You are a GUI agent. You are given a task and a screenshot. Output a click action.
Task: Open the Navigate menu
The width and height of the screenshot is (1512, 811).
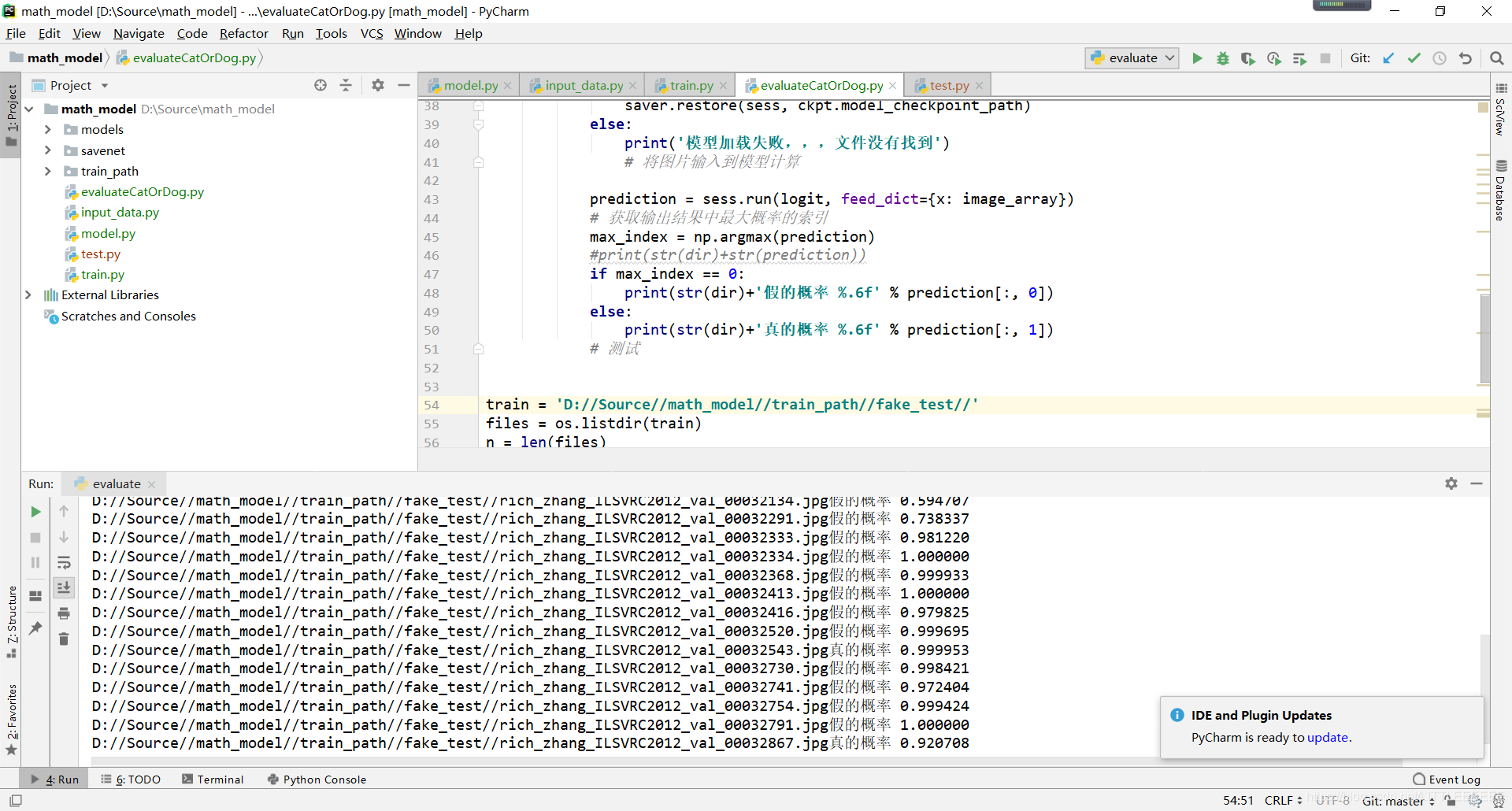tap(139, 33)
